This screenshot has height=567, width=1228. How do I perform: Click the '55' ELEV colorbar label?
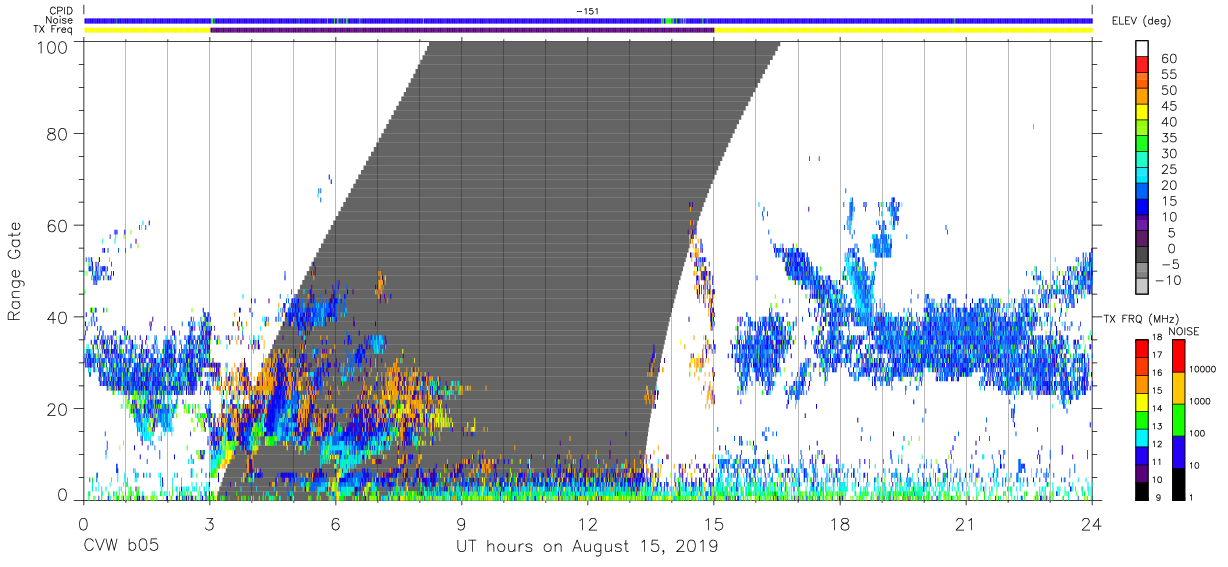point(1168,75)
